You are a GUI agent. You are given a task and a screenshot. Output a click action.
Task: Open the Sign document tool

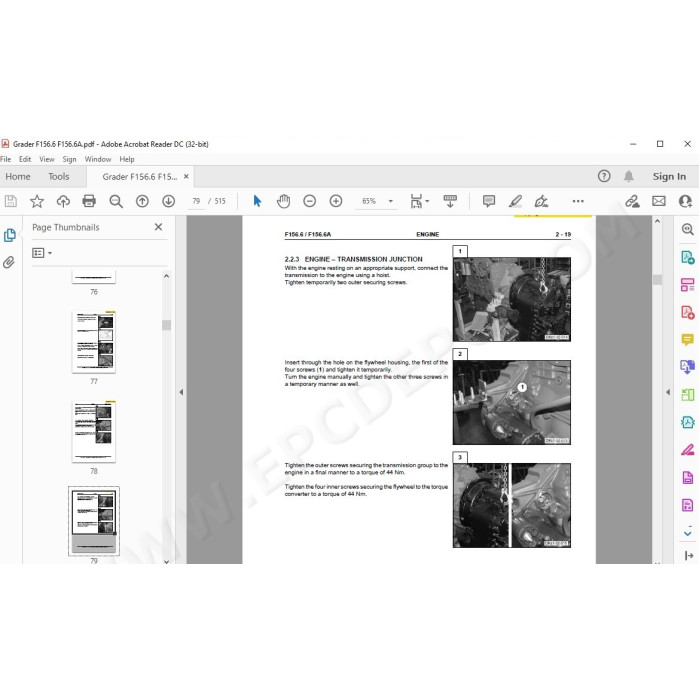click(x=541, y=201)
